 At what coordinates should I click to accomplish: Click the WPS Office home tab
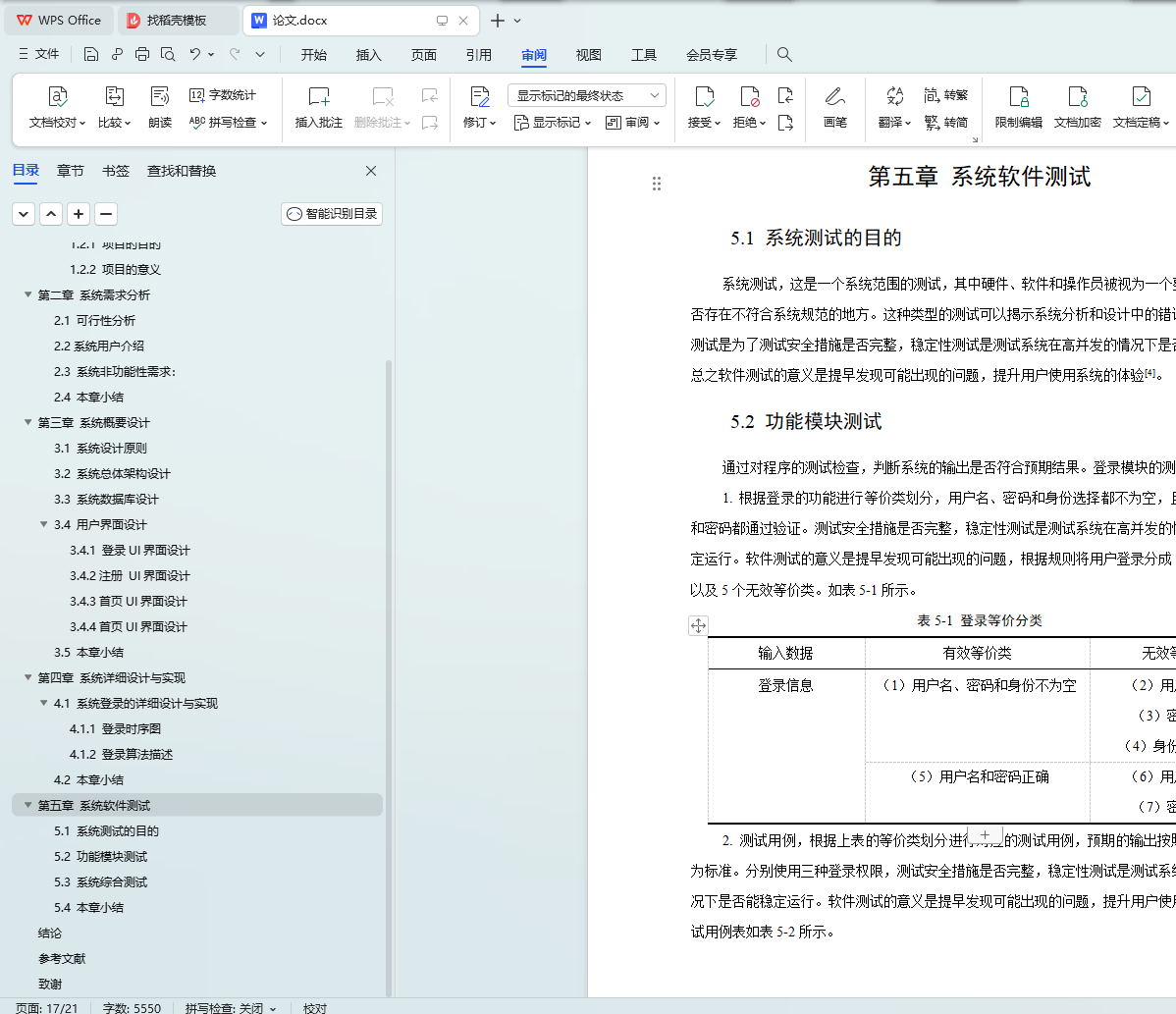click(x=59, y=21)
